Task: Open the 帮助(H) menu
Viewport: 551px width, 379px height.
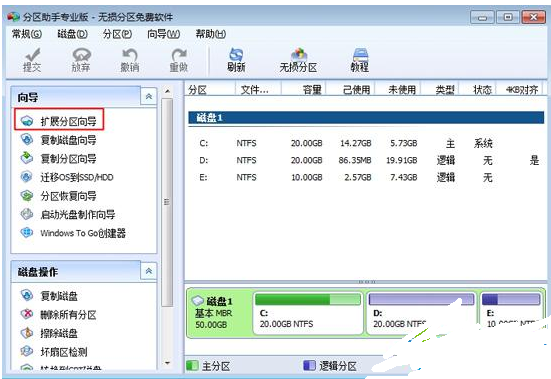Action: click(210, 34)
